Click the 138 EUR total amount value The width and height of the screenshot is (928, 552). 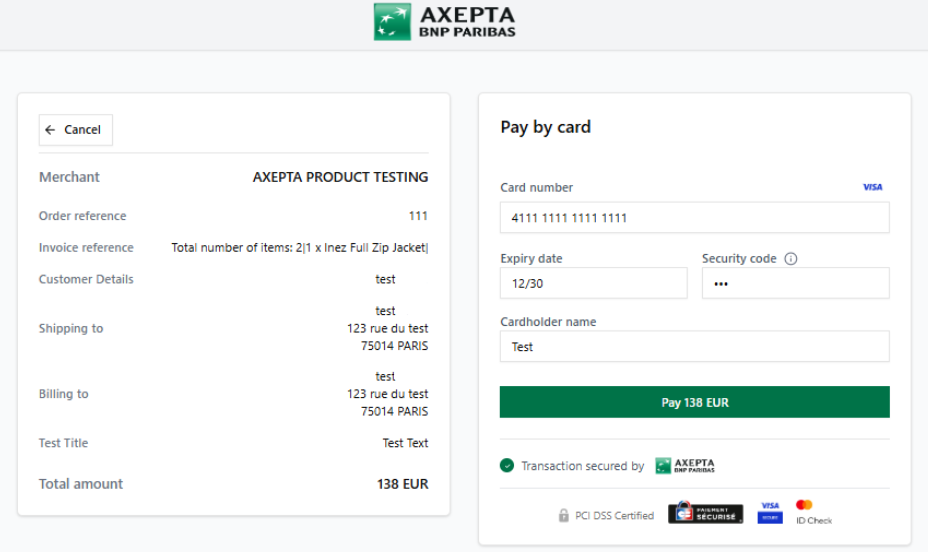402,484
